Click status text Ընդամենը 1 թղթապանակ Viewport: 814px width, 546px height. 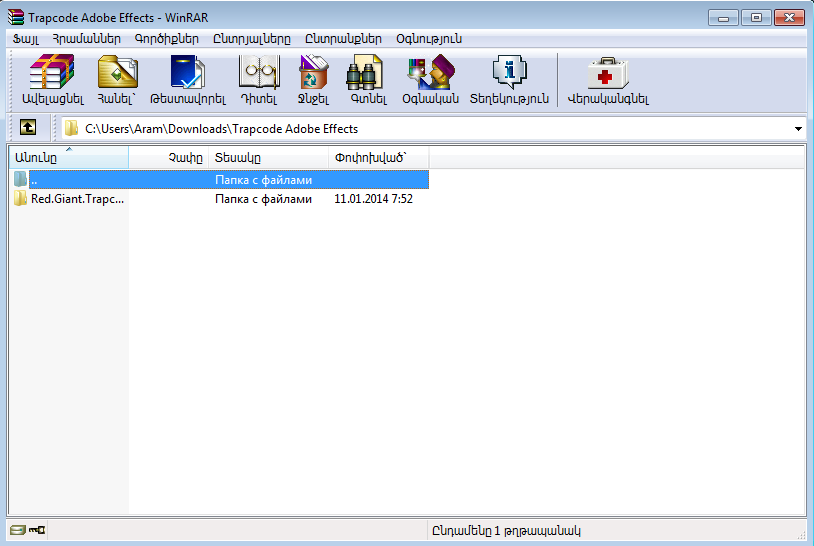click(x=506, y=530)
